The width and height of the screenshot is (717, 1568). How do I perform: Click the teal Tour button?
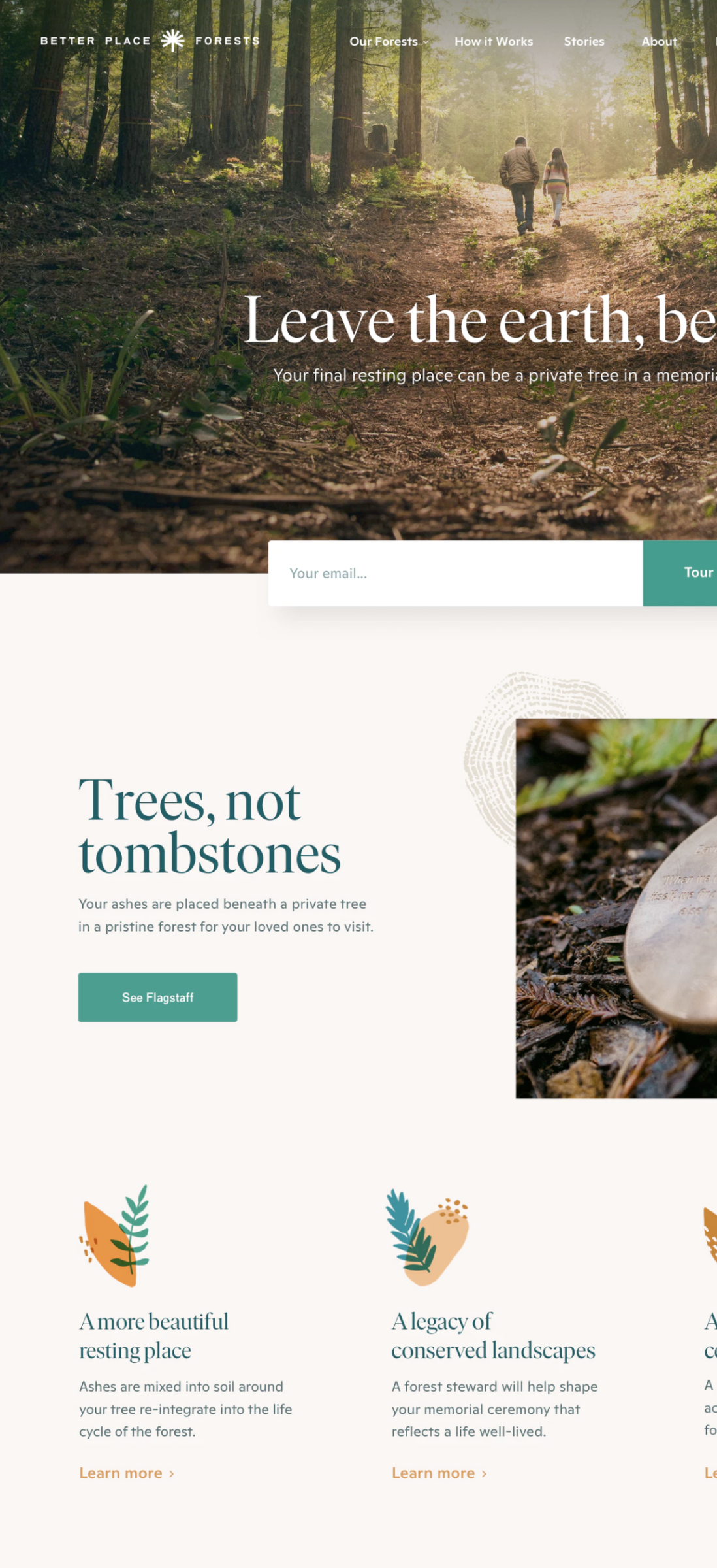click(x=680, y=573)
